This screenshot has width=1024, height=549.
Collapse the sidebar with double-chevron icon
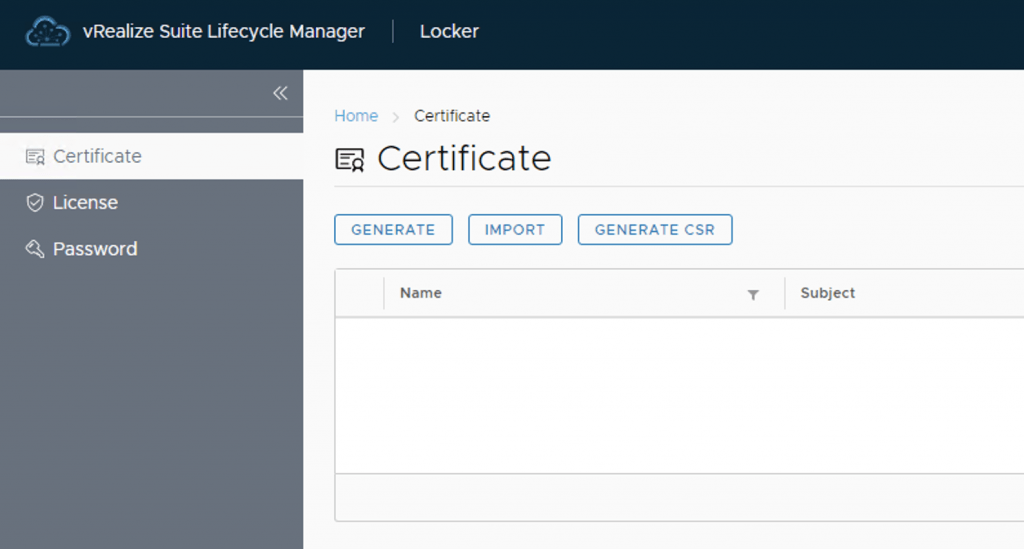[x=280, y=93]
